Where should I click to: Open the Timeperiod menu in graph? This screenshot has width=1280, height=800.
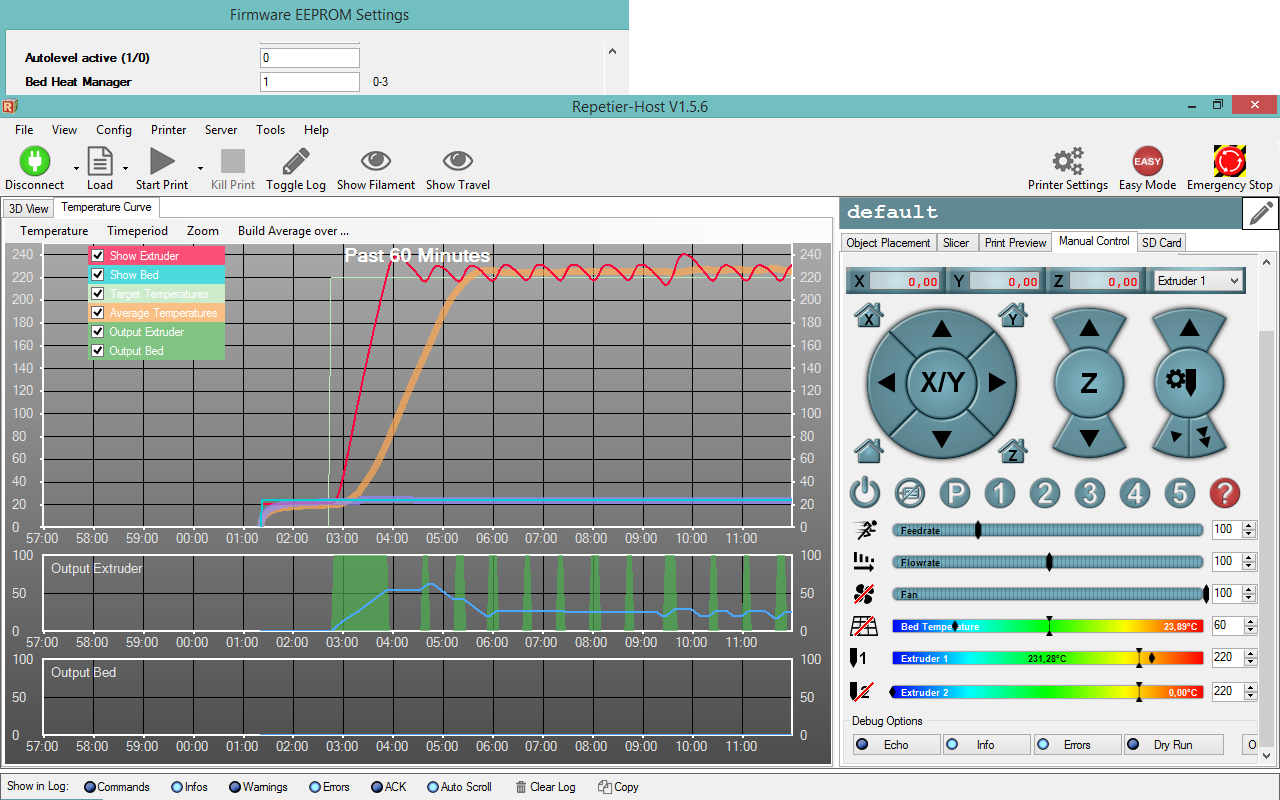tap(137, 231)
